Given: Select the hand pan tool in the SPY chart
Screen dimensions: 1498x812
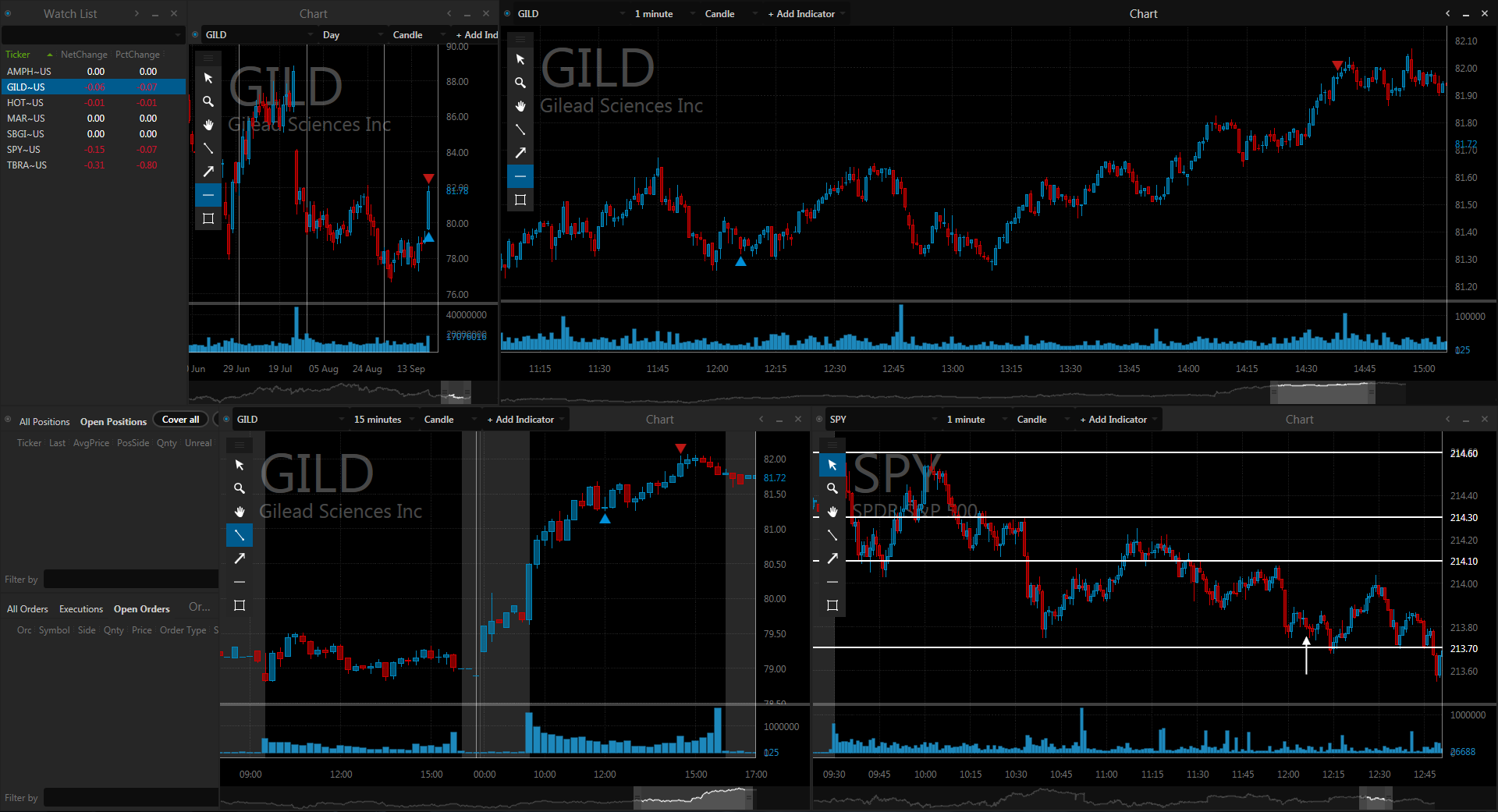Looking at the screenshot, I should pos(832,512).
